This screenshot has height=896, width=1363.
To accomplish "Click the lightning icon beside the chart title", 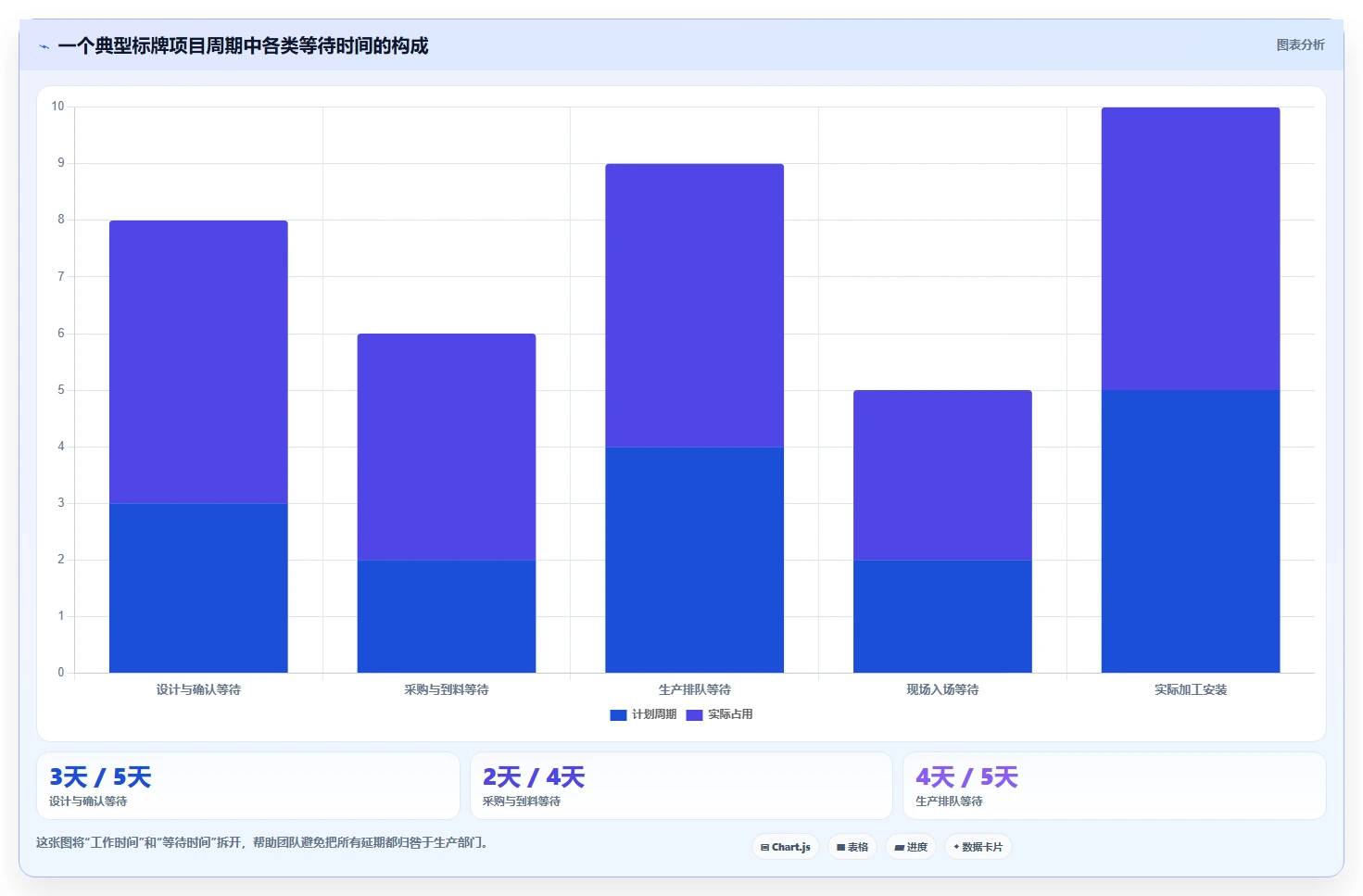I will [x=44, y=46].
